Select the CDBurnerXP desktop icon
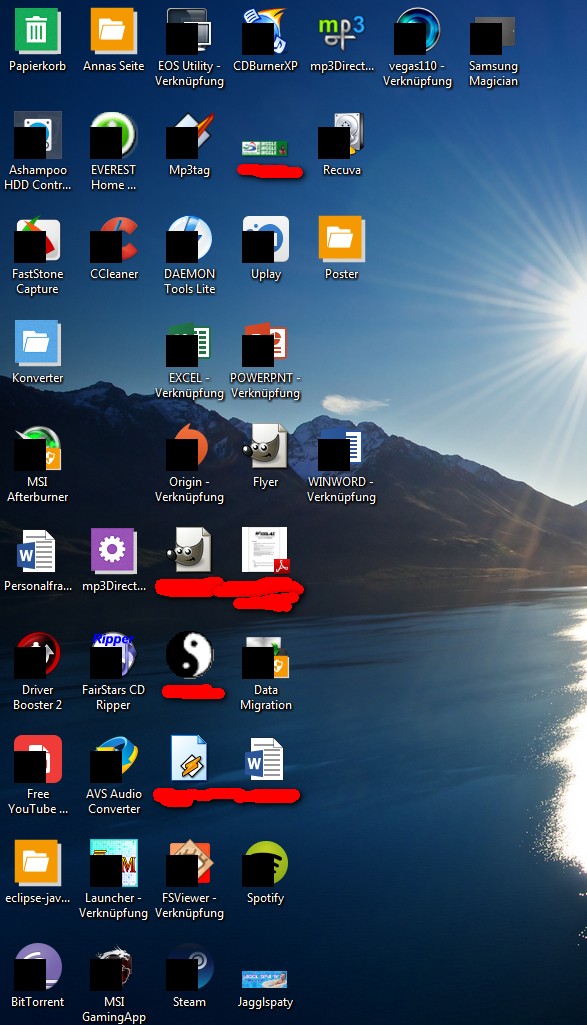 pos(265,31)
